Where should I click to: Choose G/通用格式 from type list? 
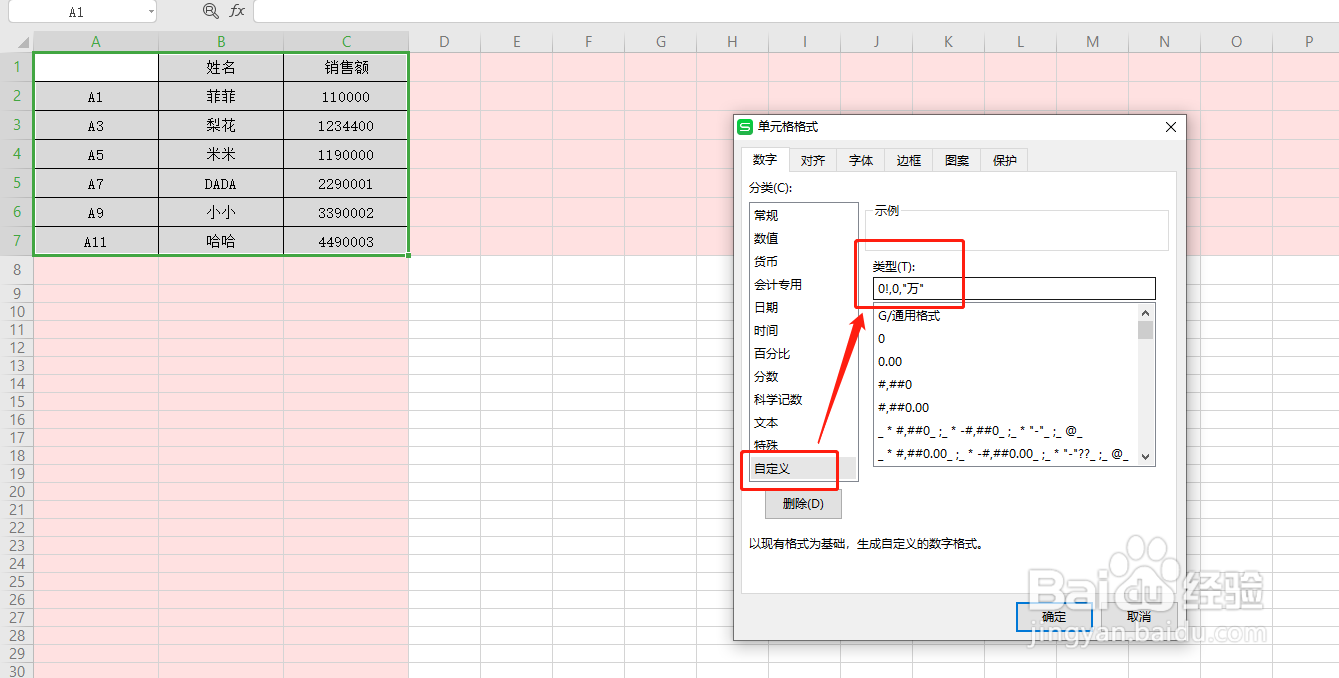point(1006,316)
